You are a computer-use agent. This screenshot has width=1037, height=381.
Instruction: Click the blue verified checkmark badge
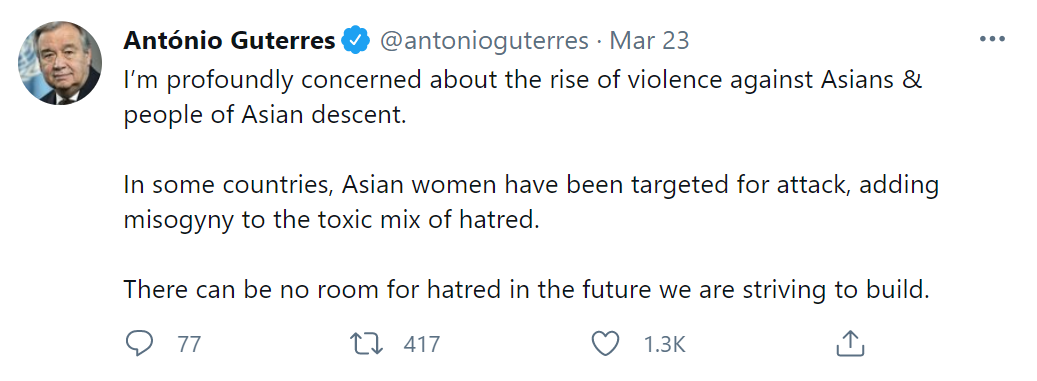pyautogui.click(x=356, y=41)
